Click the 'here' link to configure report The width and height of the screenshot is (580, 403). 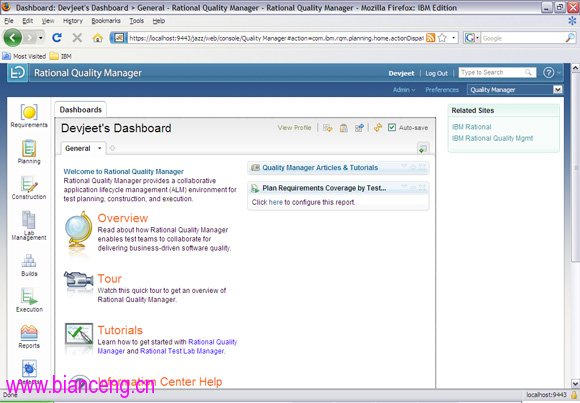tap(275, 202)
